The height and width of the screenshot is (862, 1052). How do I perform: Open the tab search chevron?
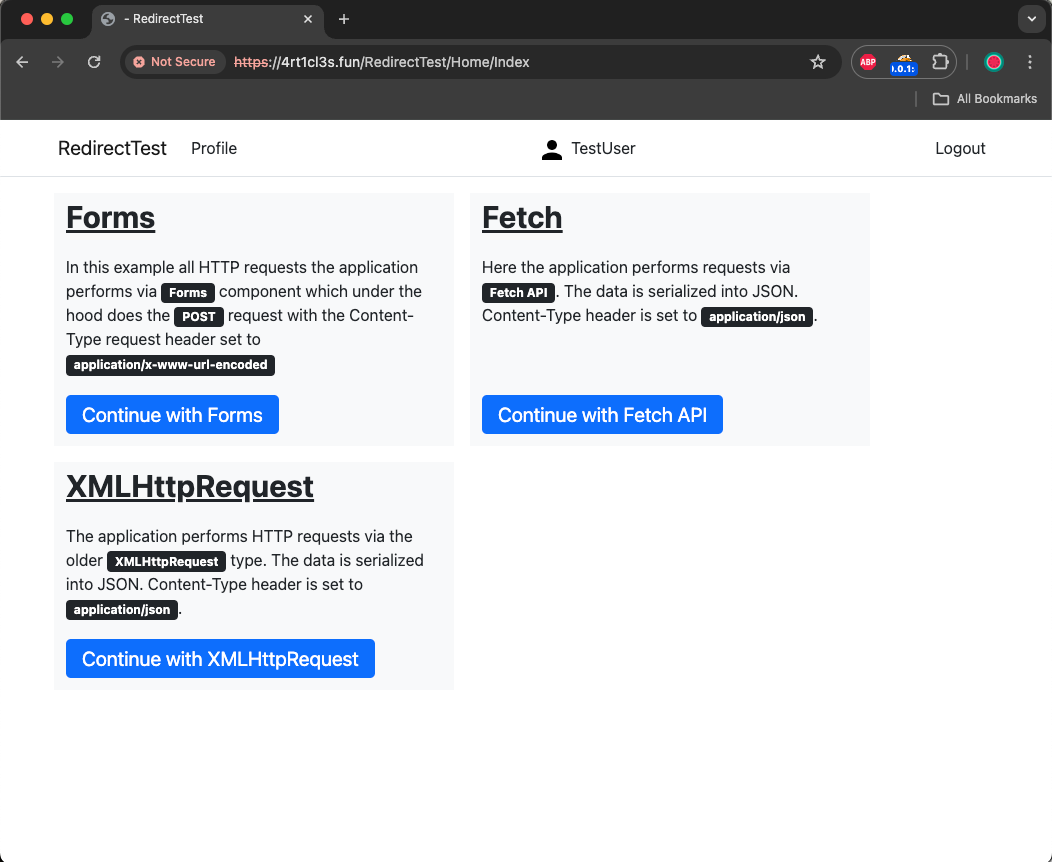tap(1031, 19)
